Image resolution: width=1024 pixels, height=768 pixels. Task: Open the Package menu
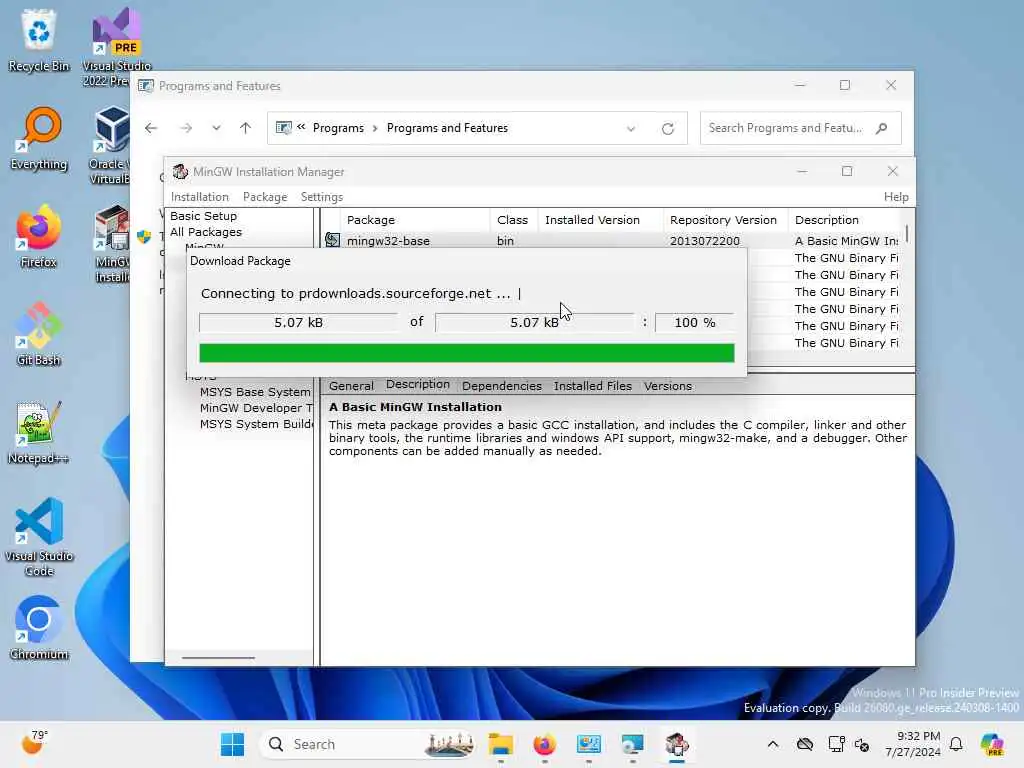coord(265,197)
